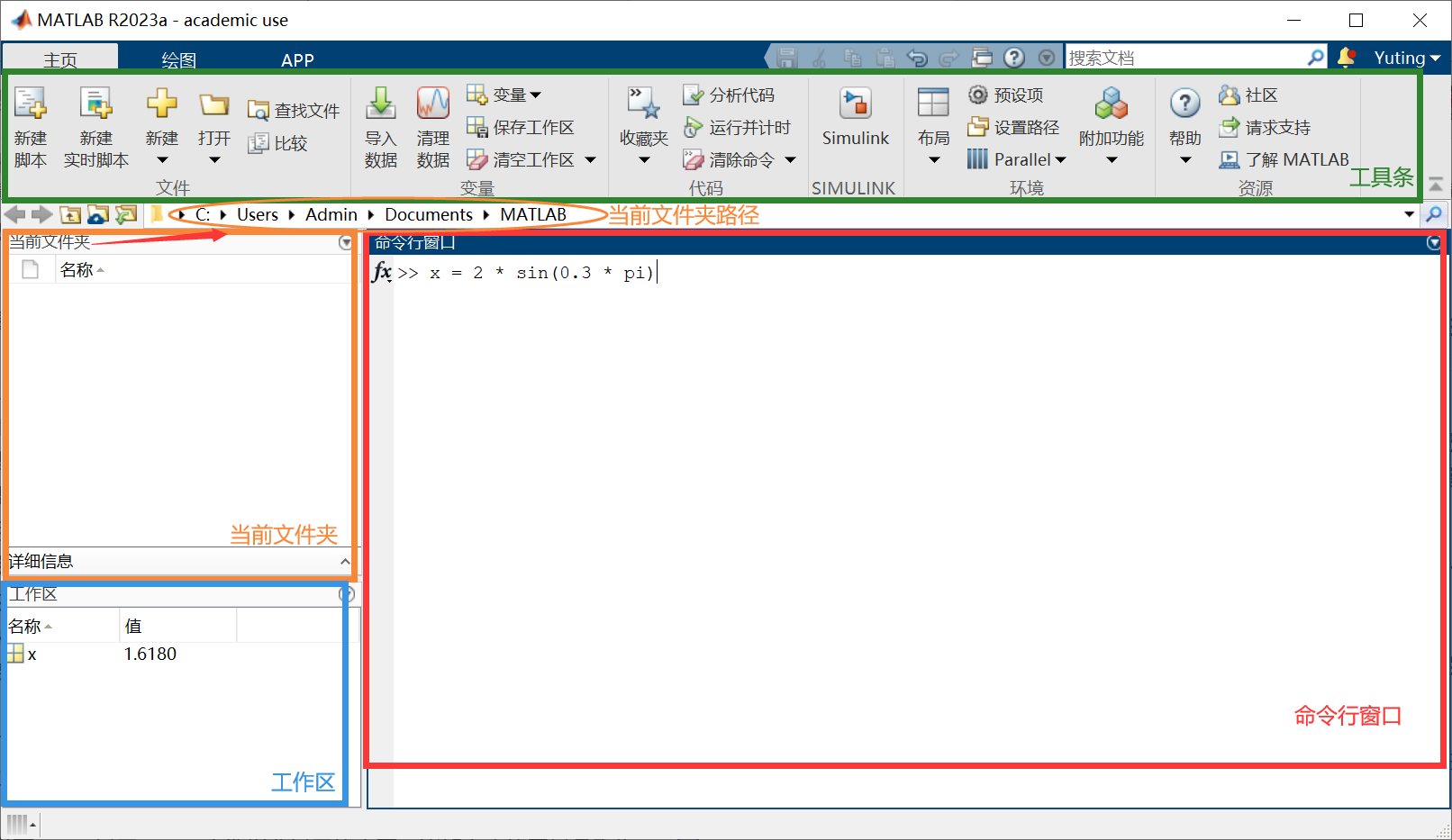The height and width of the screenshot is (840, 1452).
Task: Go back with the left arrow in the folder toolbar
Action: [14, 214]
